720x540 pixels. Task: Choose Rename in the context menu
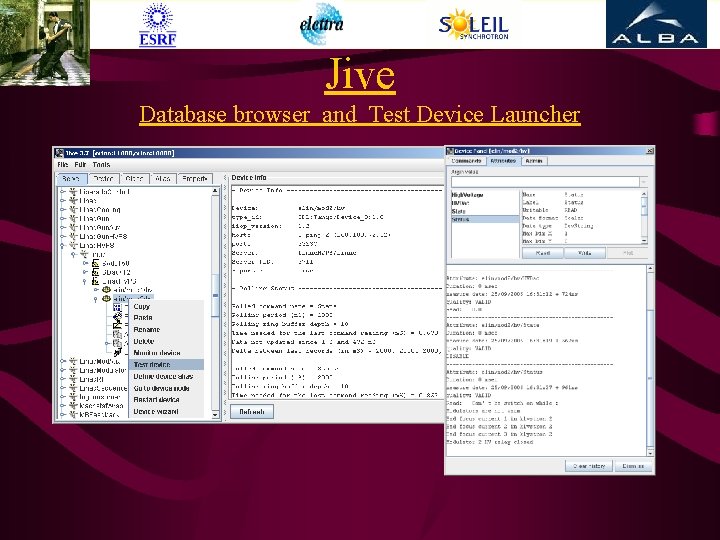click(x=166, y=330)
